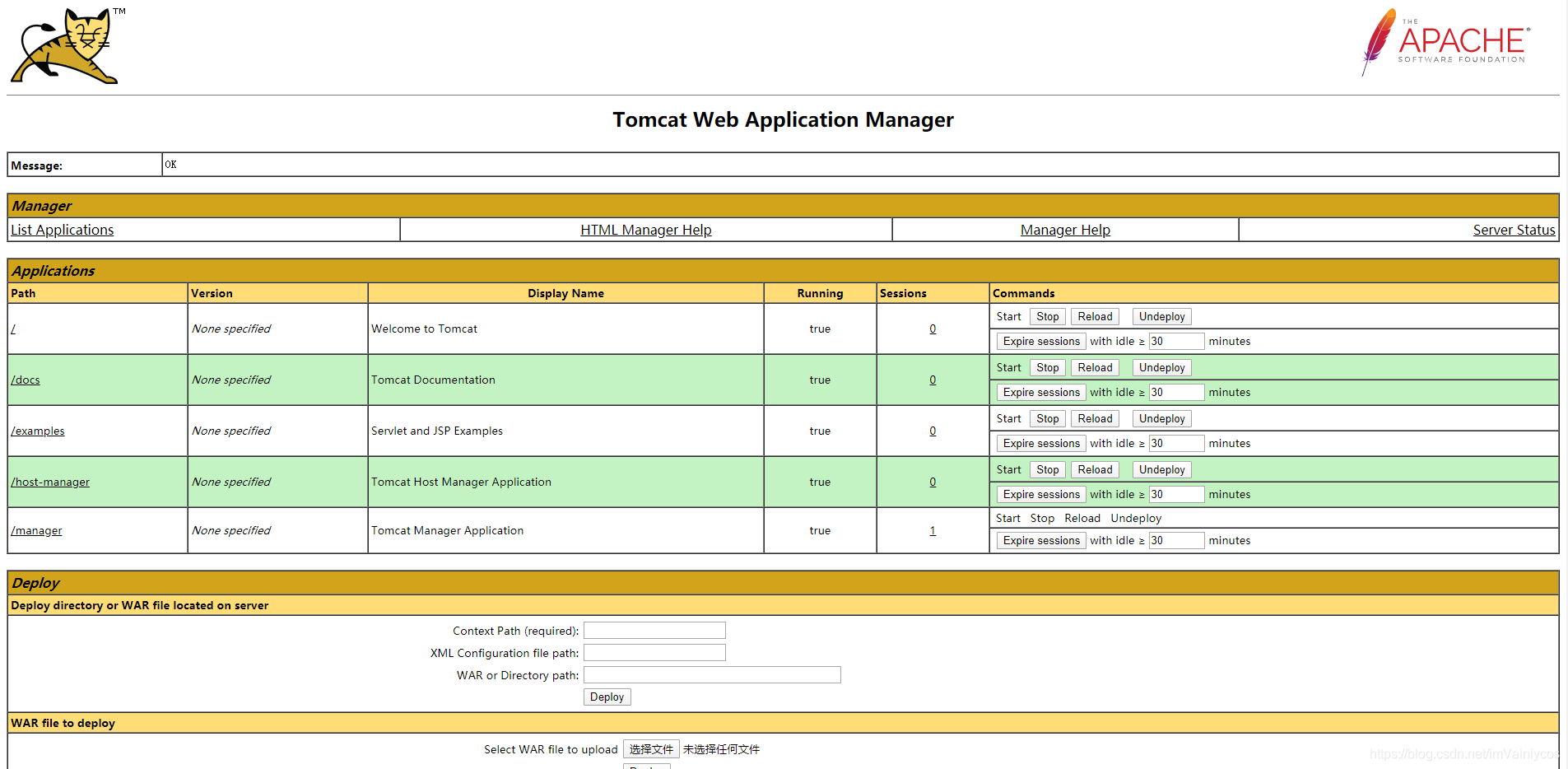This screenshot has width=1568, height=769.
Task: Focus the WAR or Directory path field
Action: (712, 675)
